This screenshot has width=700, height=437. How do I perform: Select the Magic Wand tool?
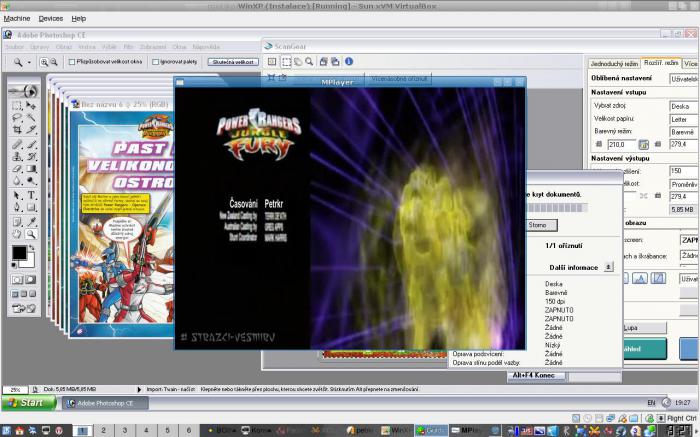coord(31,118)
